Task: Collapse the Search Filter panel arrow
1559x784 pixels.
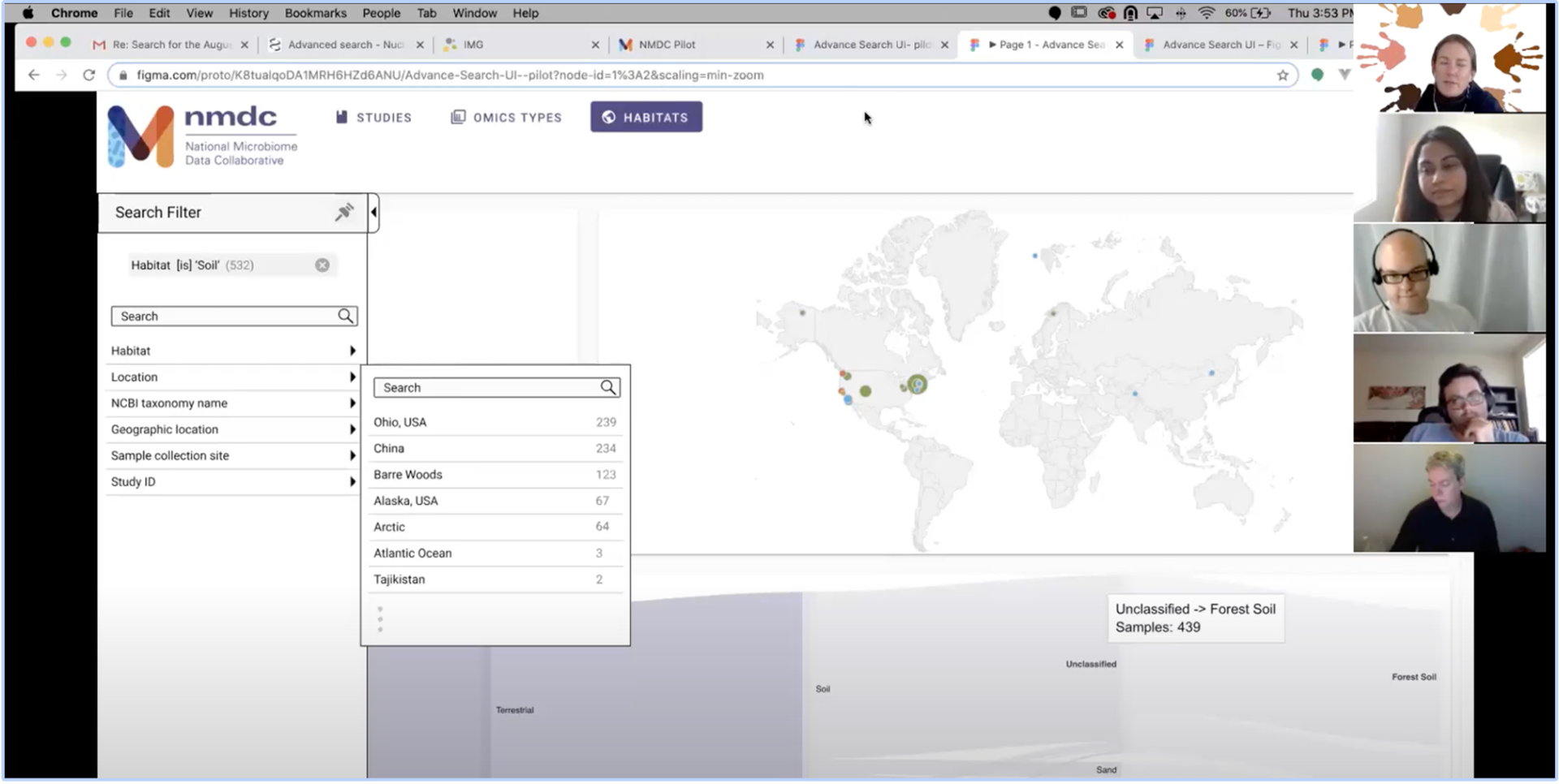Action: click(x=374, y=213)
